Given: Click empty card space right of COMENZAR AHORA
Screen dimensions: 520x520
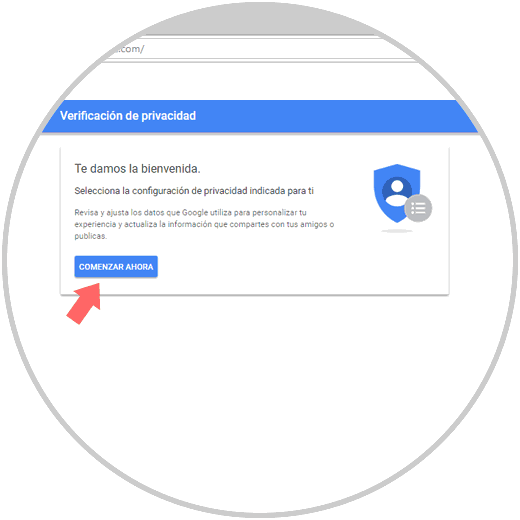Looking at the screenshot, I should (283, 267).
